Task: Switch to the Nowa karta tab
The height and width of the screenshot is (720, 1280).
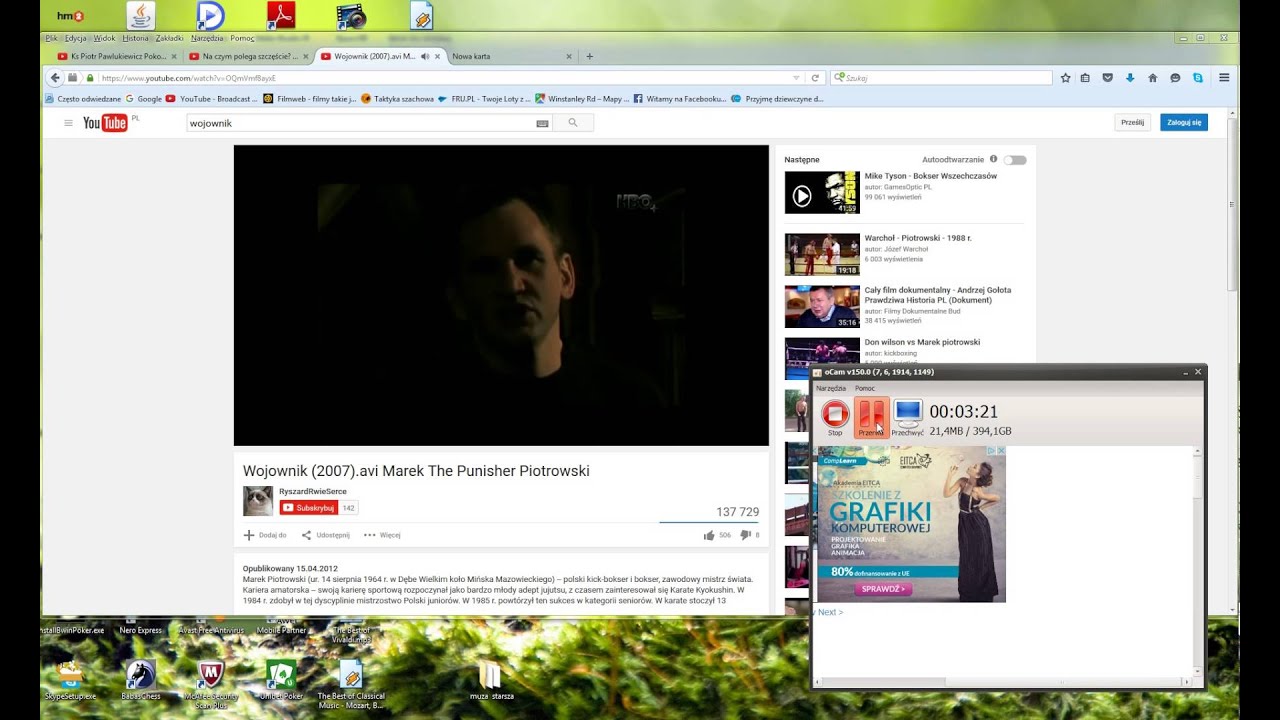Action: 512,56
